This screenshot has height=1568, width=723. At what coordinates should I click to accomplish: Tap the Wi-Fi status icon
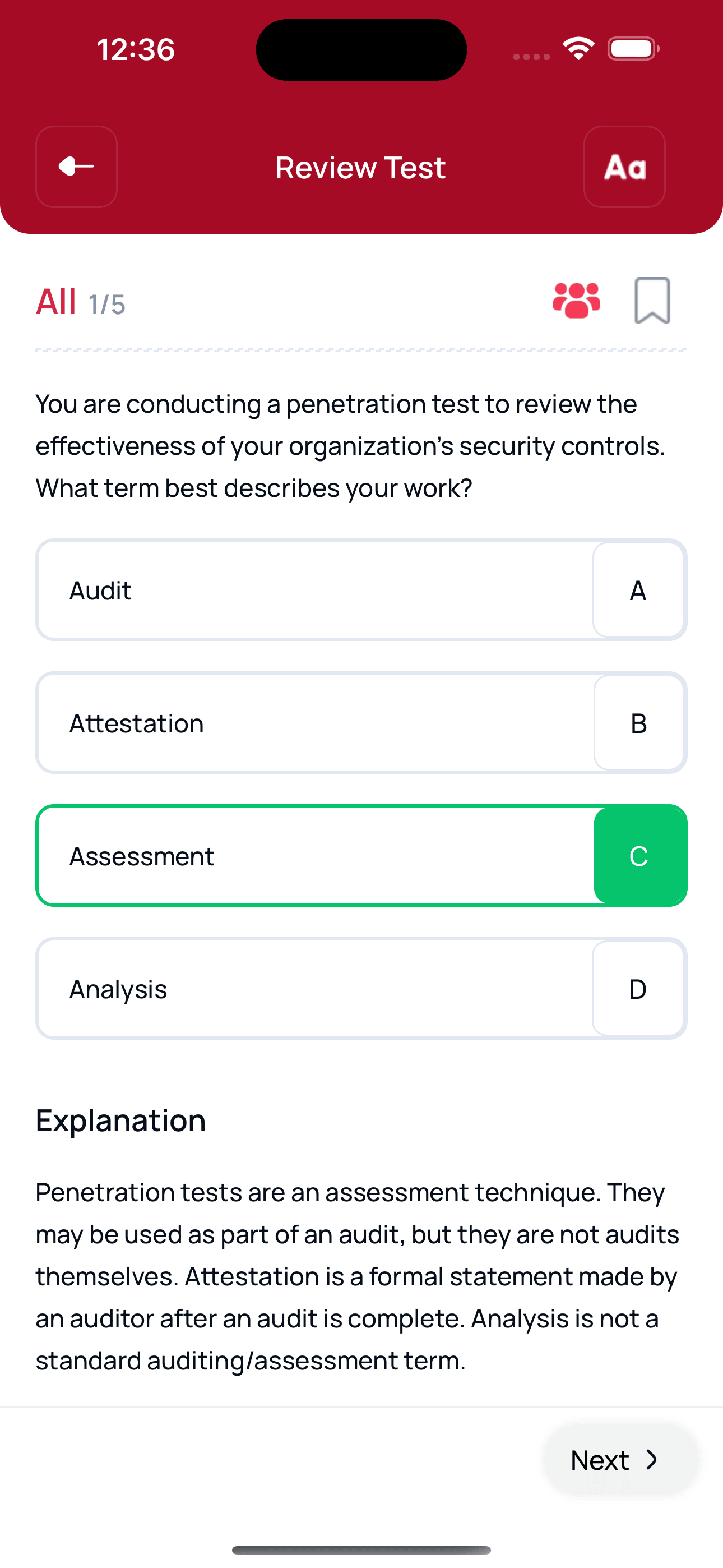(578, 49)
